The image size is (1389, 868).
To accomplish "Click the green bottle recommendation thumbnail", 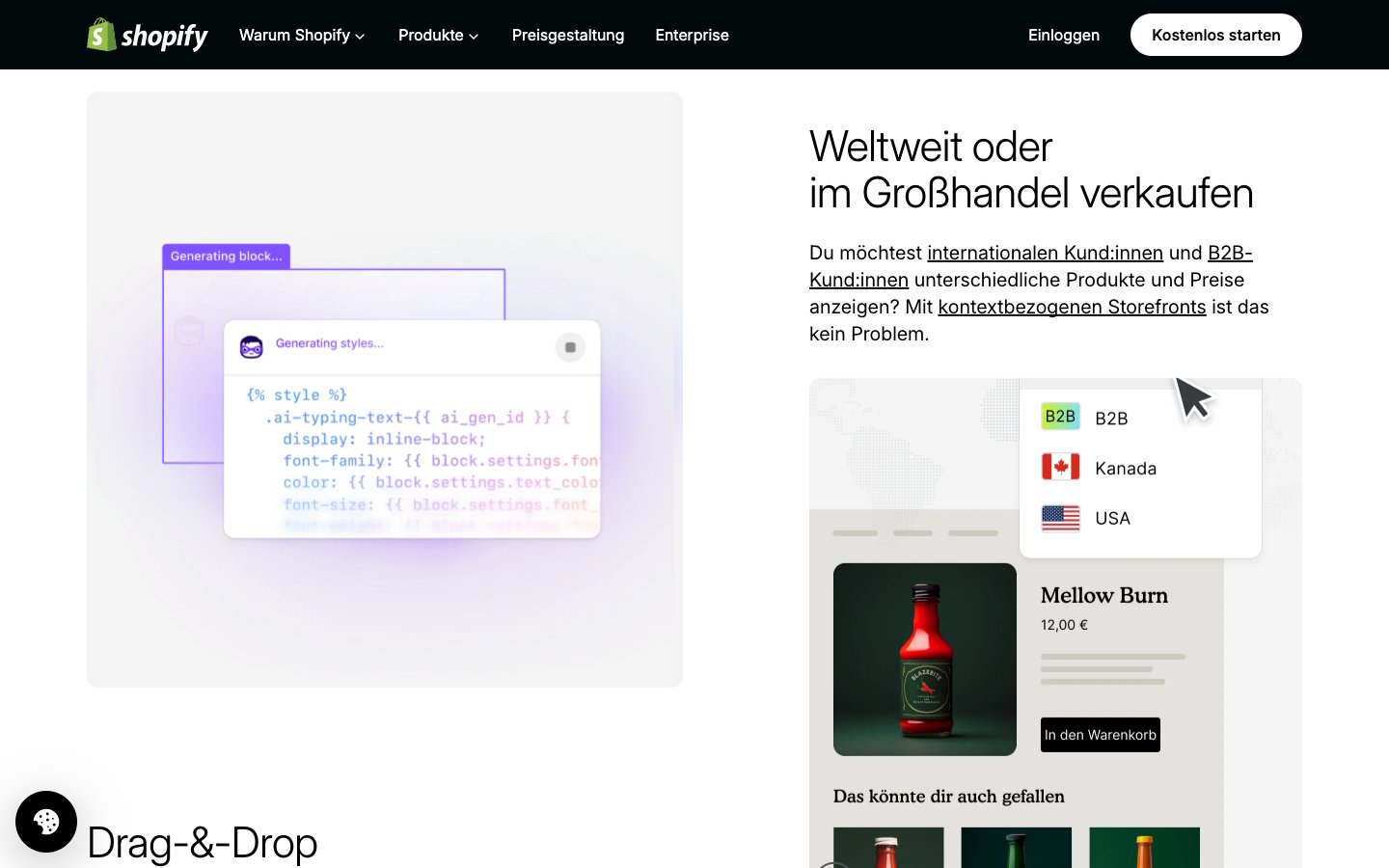I will (x=1016, y=847).
